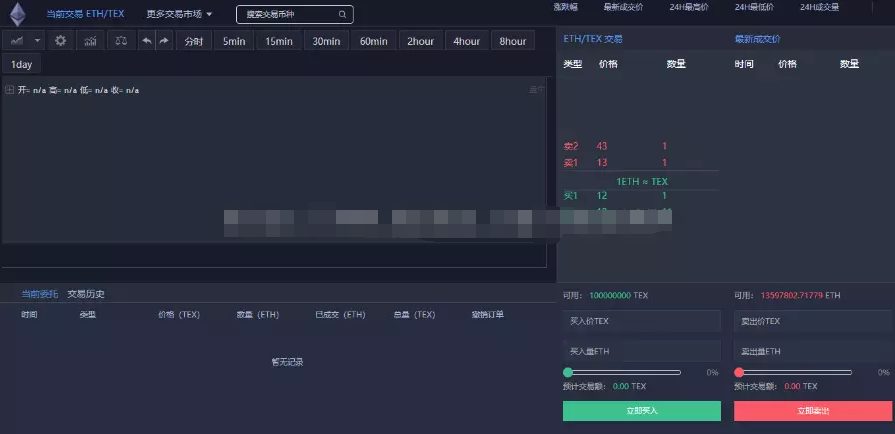Switch chart to 1day interval
This screenshot has height=434, width=895.
(22, 64)
